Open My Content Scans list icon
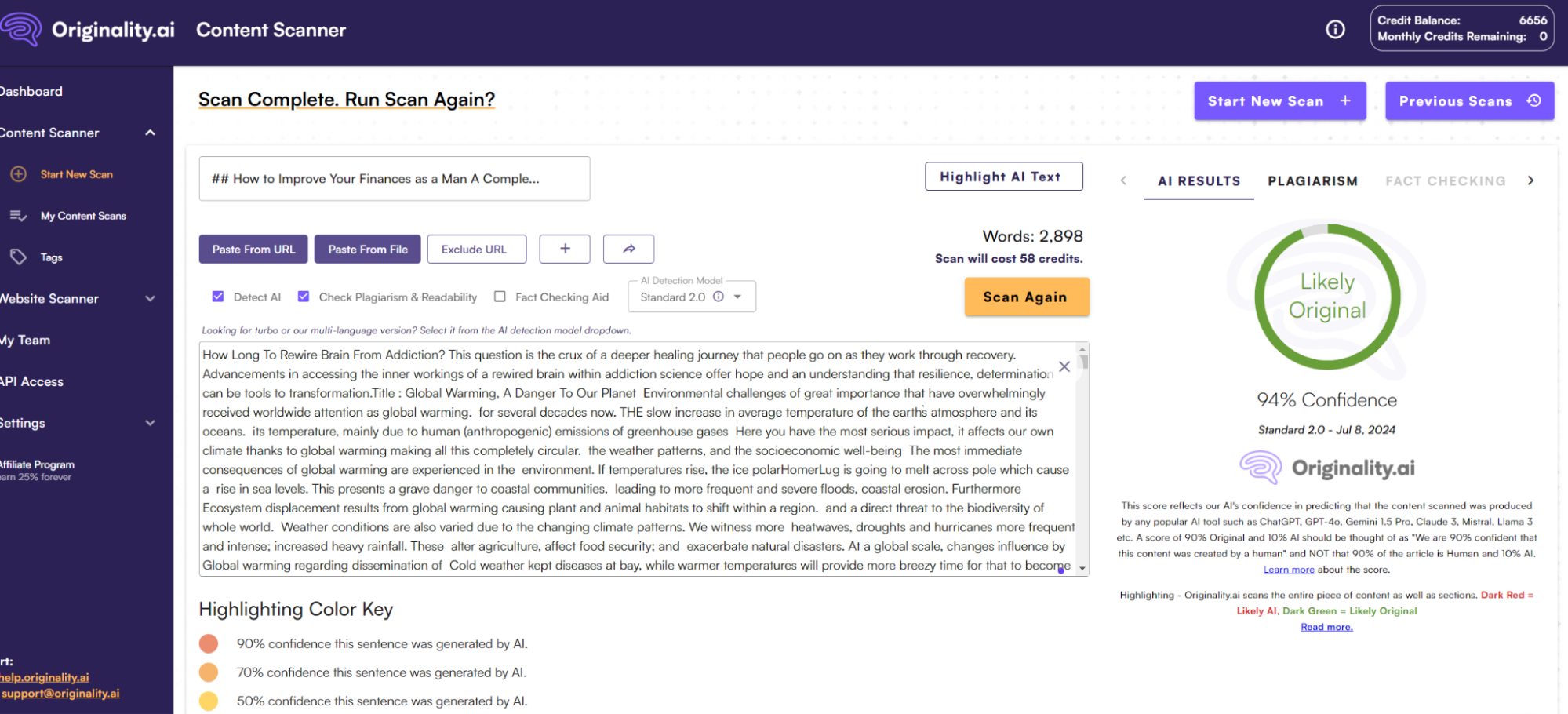The width and height of the screenshot is (1568, 714). 19,216
